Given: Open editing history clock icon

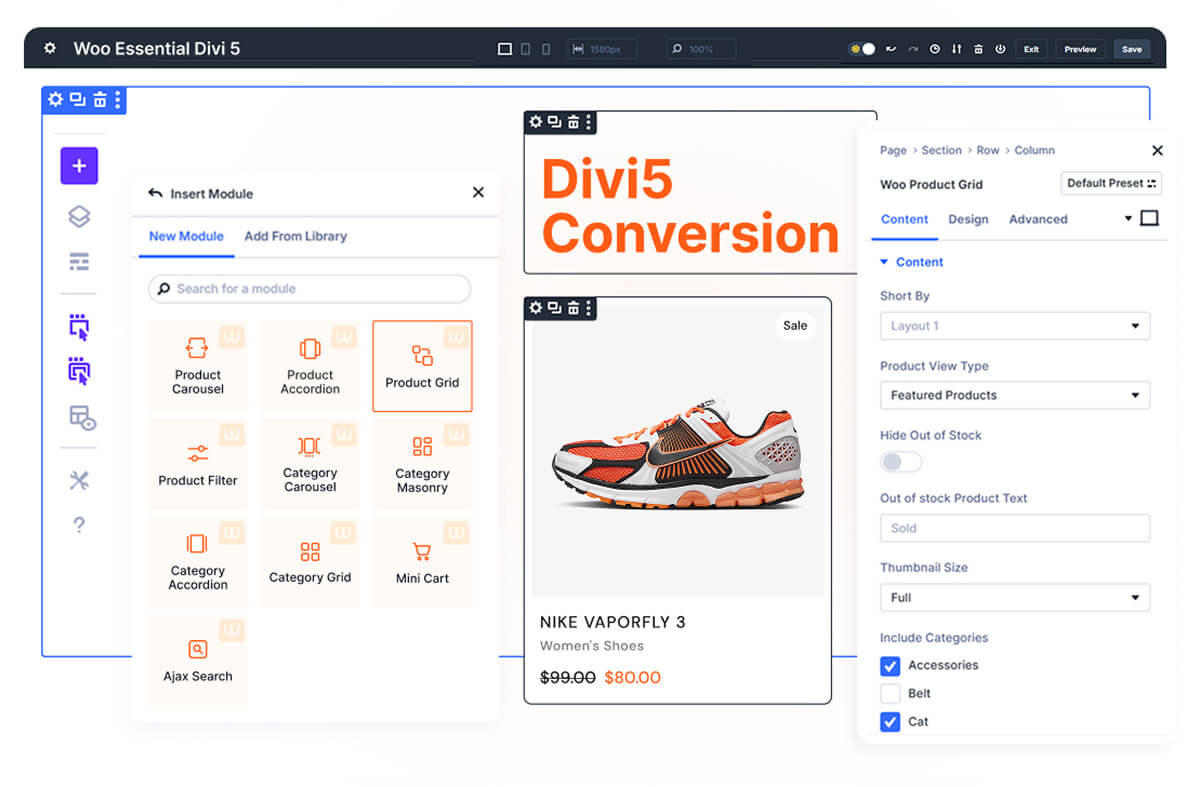Looking at the screenshot, I should click(935, 49).
